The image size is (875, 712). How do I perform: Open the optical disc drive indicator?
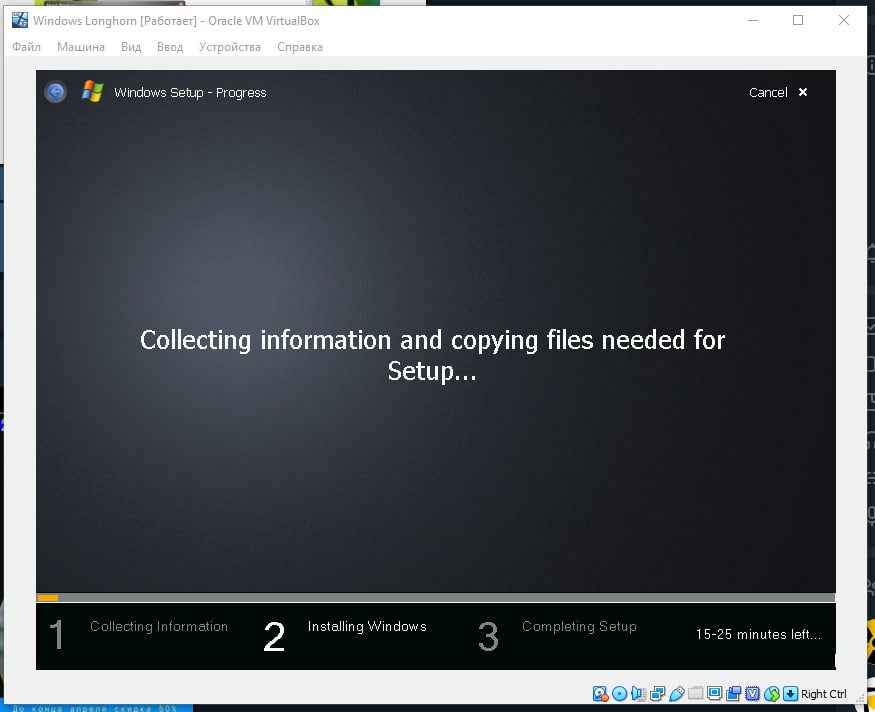click(619, 694)
